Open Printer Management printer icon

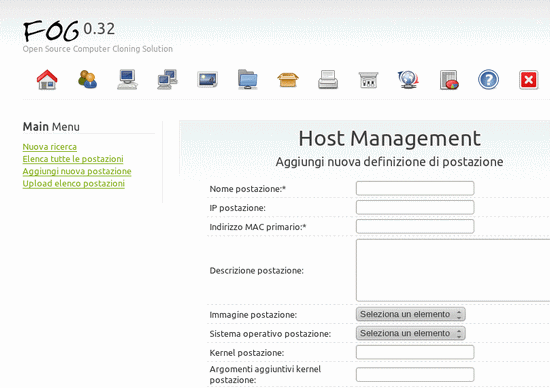(328, 80)
